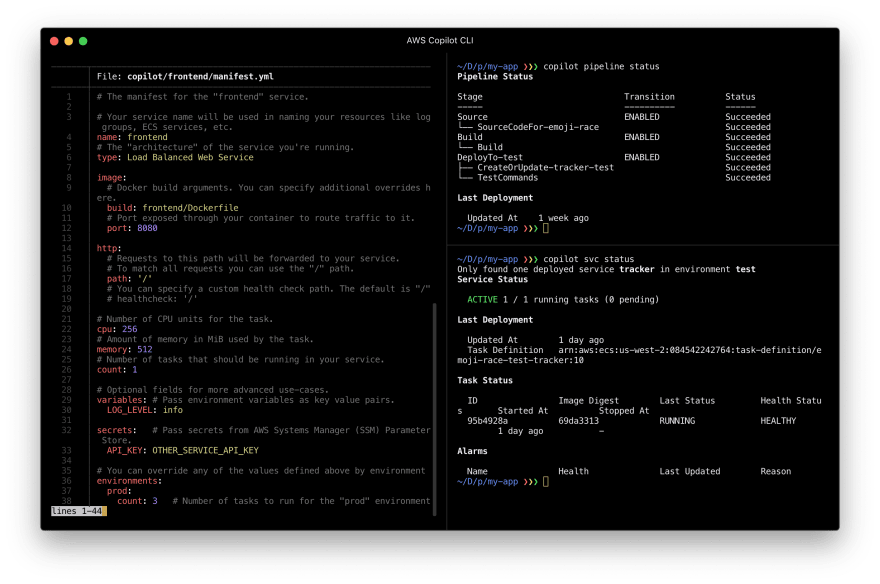The image size is (880, 584).
Task: Click 'type: Load Balanced Web Service' line
Action: pos(175,157)
